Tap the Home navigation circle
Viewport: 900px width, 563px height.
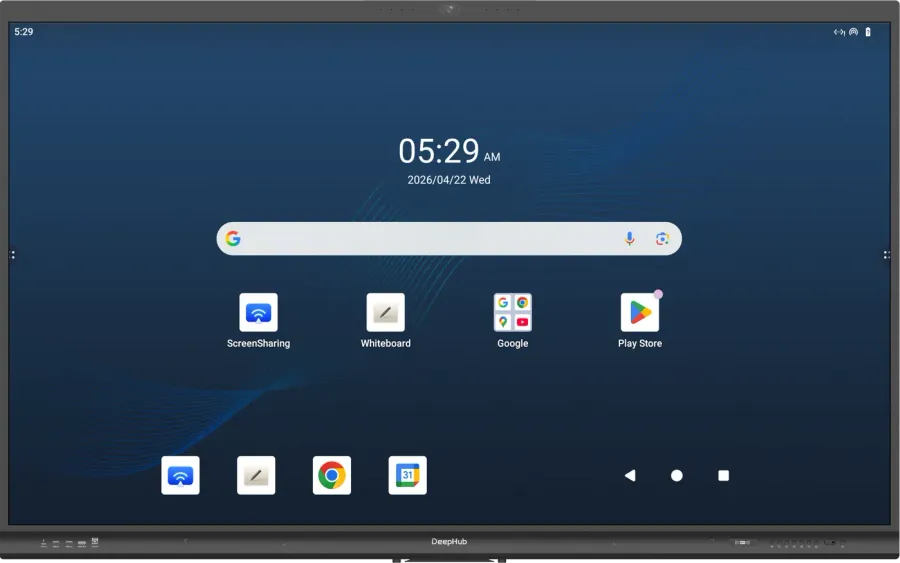pyautogui.click(x=677, y=475)
